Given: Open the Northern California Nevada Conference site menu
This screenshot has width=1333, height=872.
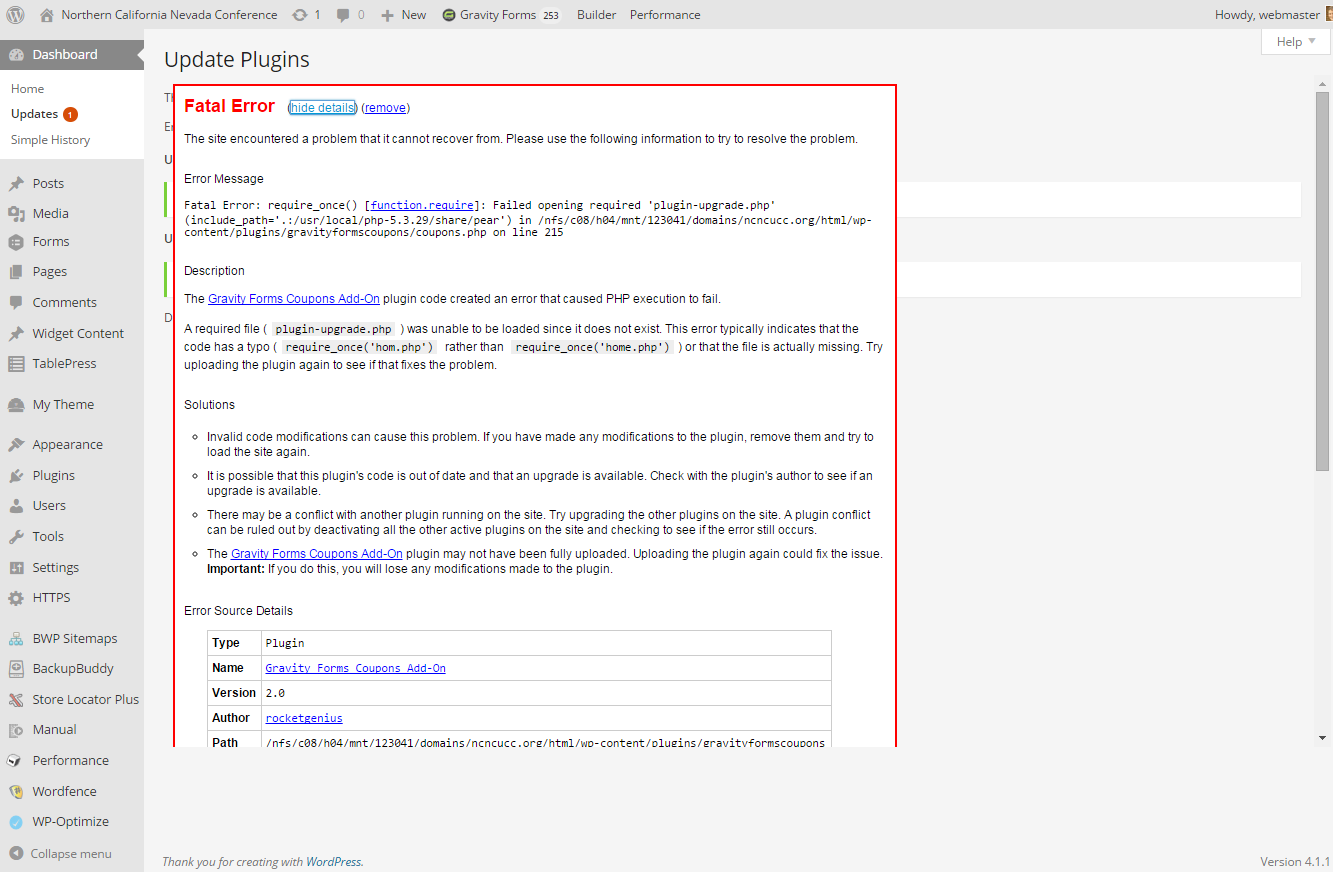Looking at the screenshot, I should pyautogui.click(x=169, y=15).
